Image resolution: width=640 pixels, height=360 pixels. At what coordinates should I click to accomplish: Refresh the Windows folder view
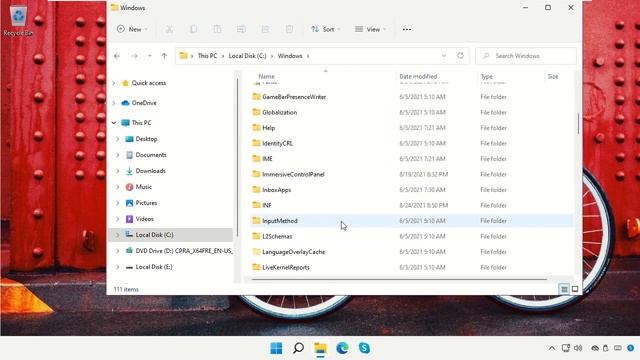pos(460,56)
